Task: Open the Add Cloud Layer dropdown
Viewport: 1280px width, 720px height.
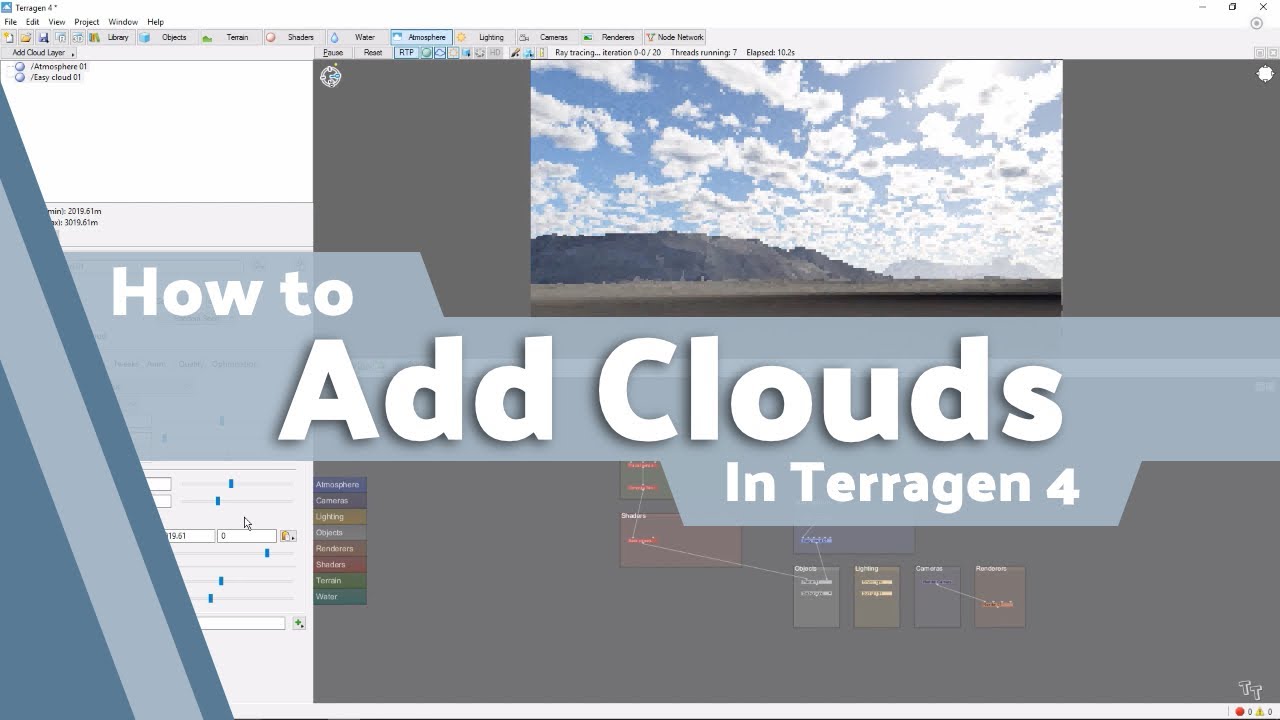Action: (x=40, y=52)
